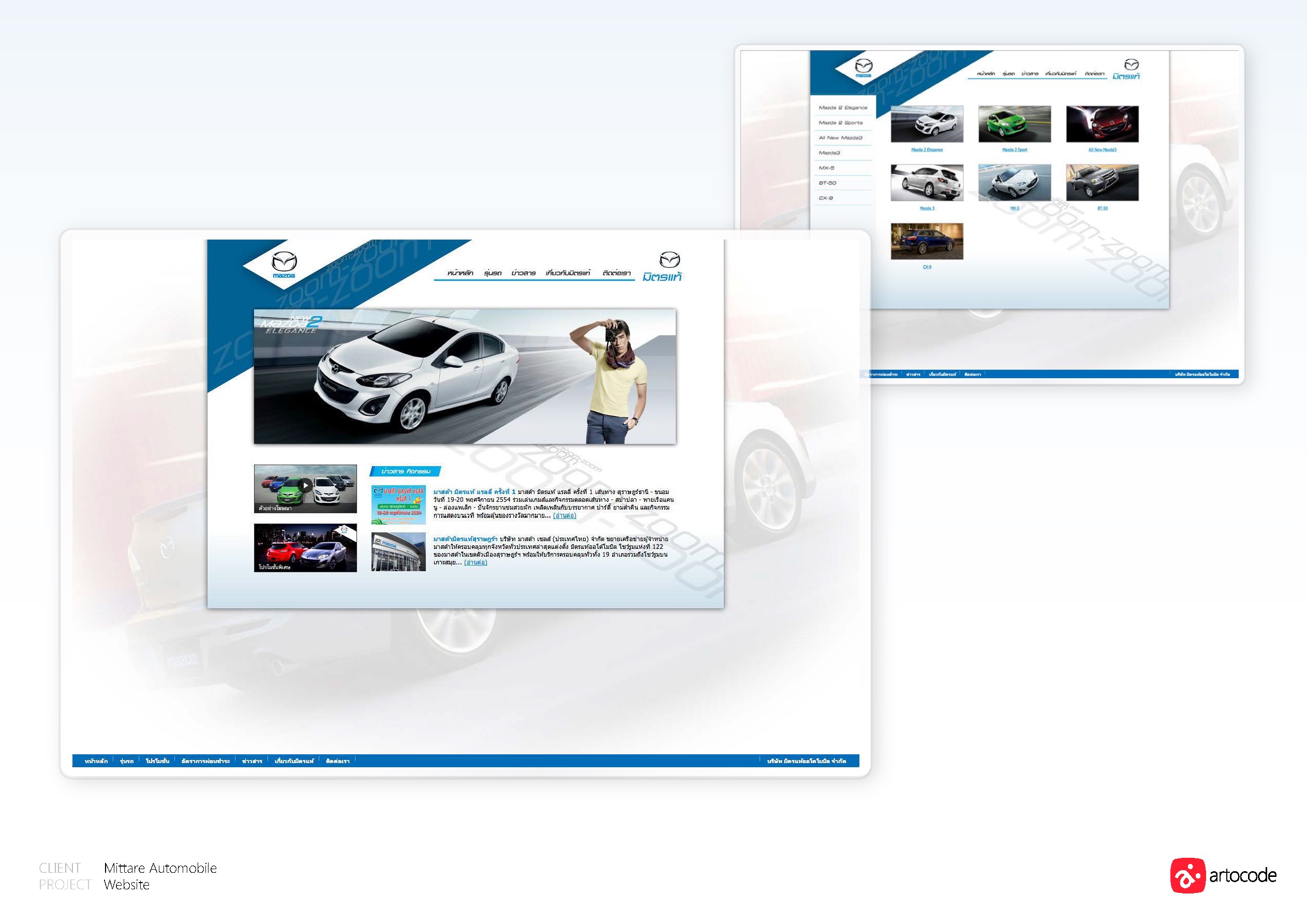Viewport: 1307px width, 924px height.
Task: Click the Mittare Automobile client name text
Action: tap(160, 868)
